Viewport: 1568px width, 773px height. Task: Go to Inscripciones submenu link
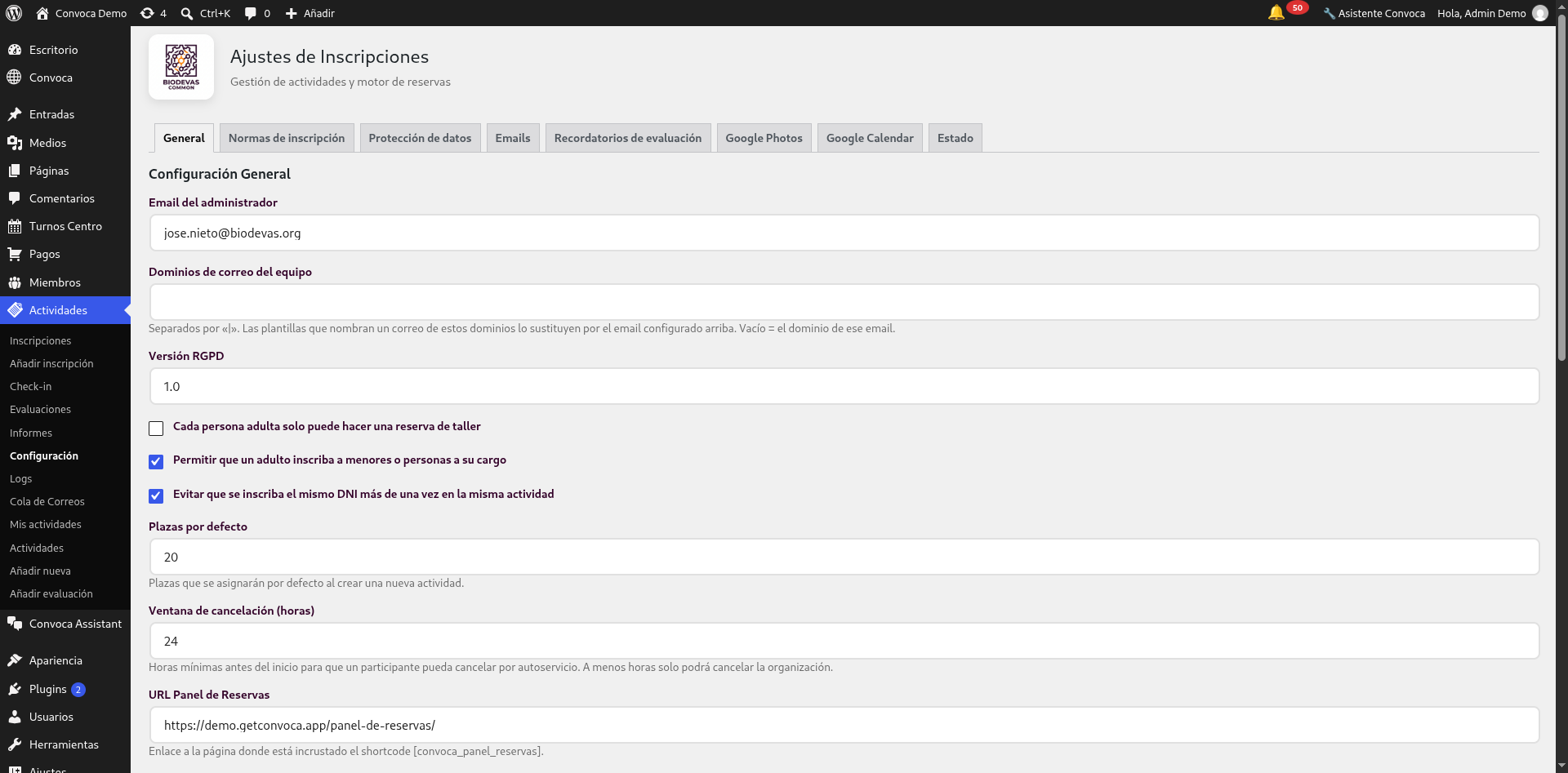click(x=40, y=340)
